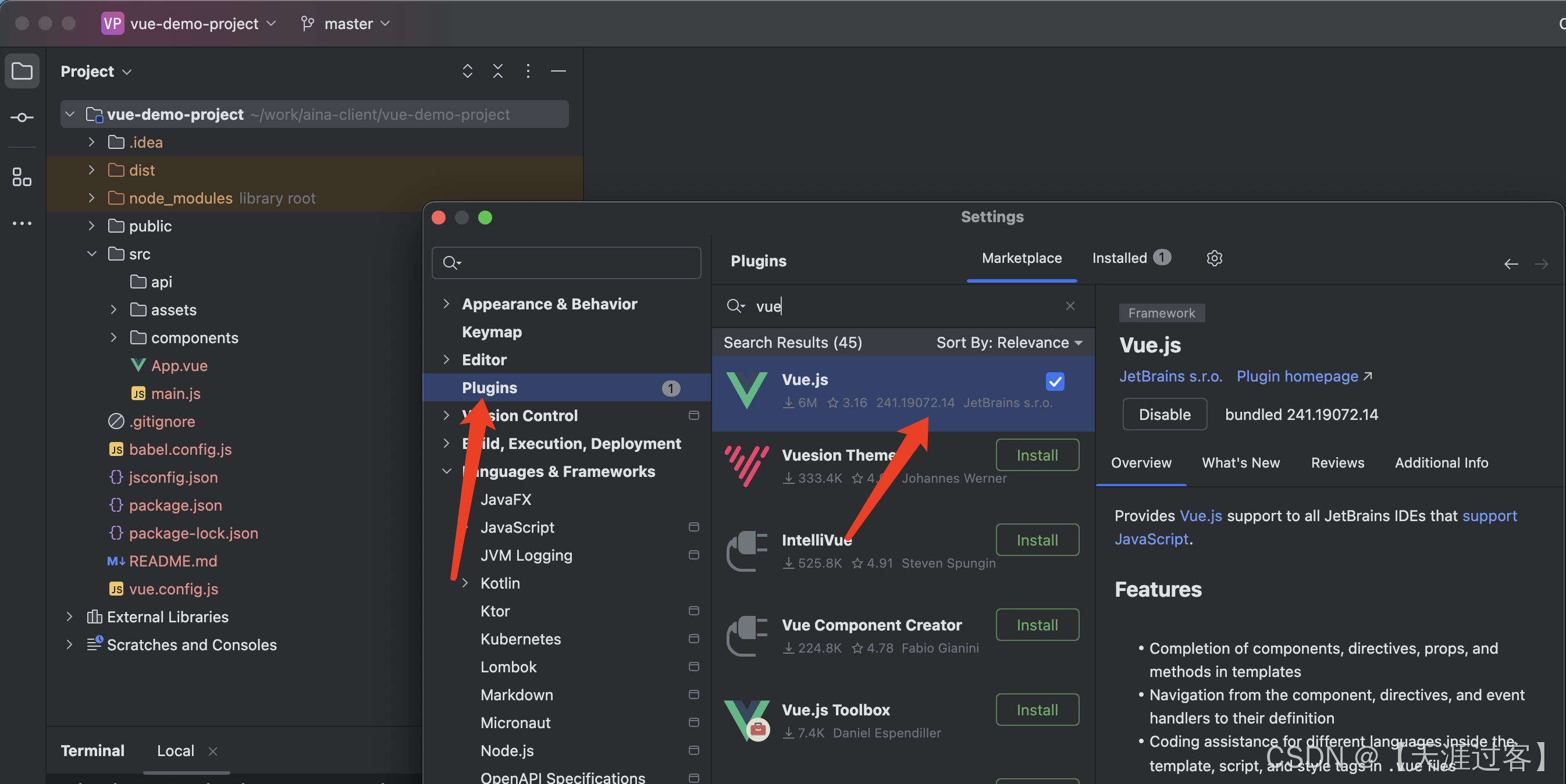Screen dimensions: 1566x784
Task: Open the What's New tab
Action: (1240, 463)
